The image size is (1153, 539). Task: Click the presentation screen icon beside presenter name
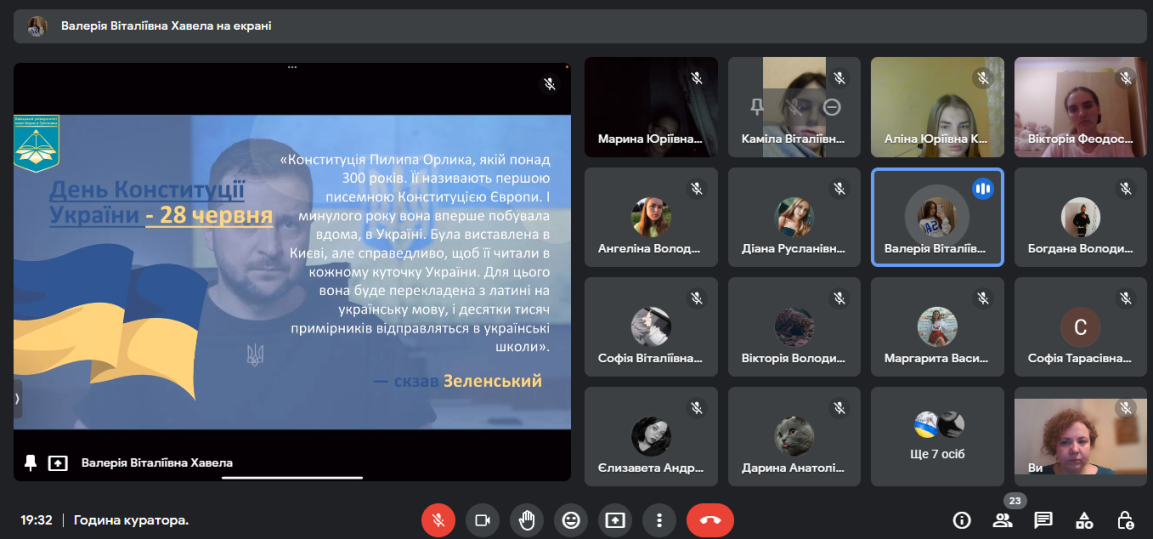(x=57, y=463)
